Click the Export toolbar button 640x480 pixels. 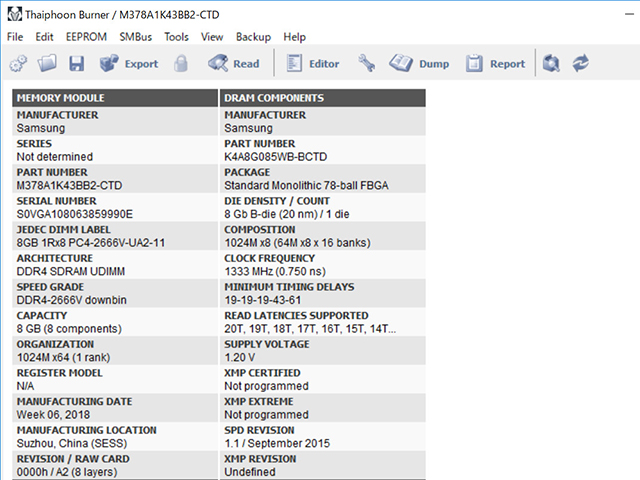coord(129,64)
